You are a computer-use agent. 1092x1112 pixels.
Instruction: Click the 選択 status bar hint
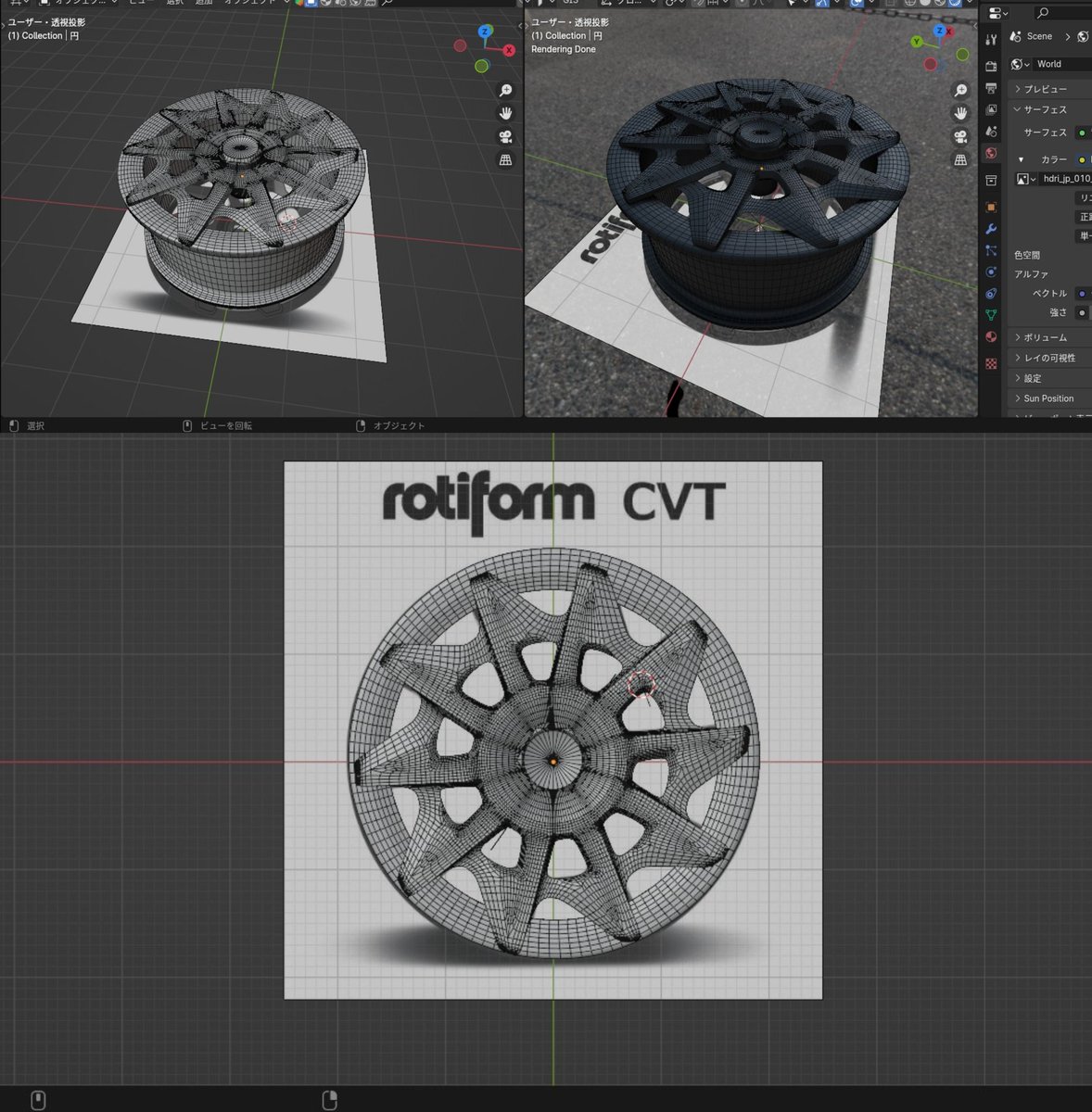tap(35, 426)
